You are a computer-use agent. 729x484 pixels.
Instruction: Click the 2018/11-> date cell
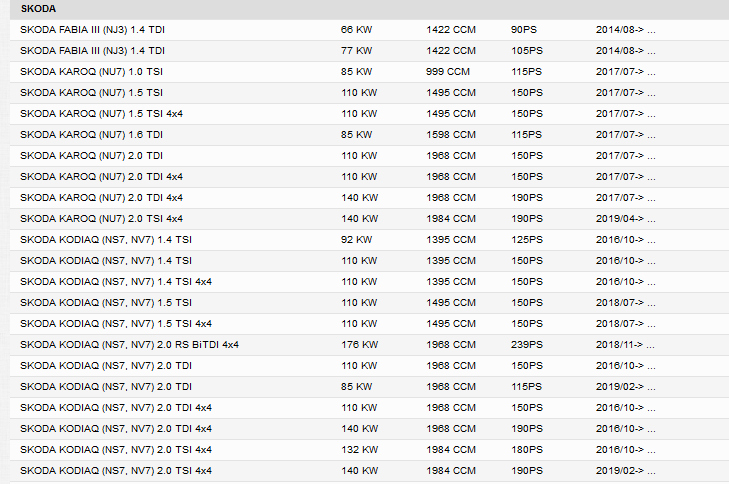click(x=625, y=345)
